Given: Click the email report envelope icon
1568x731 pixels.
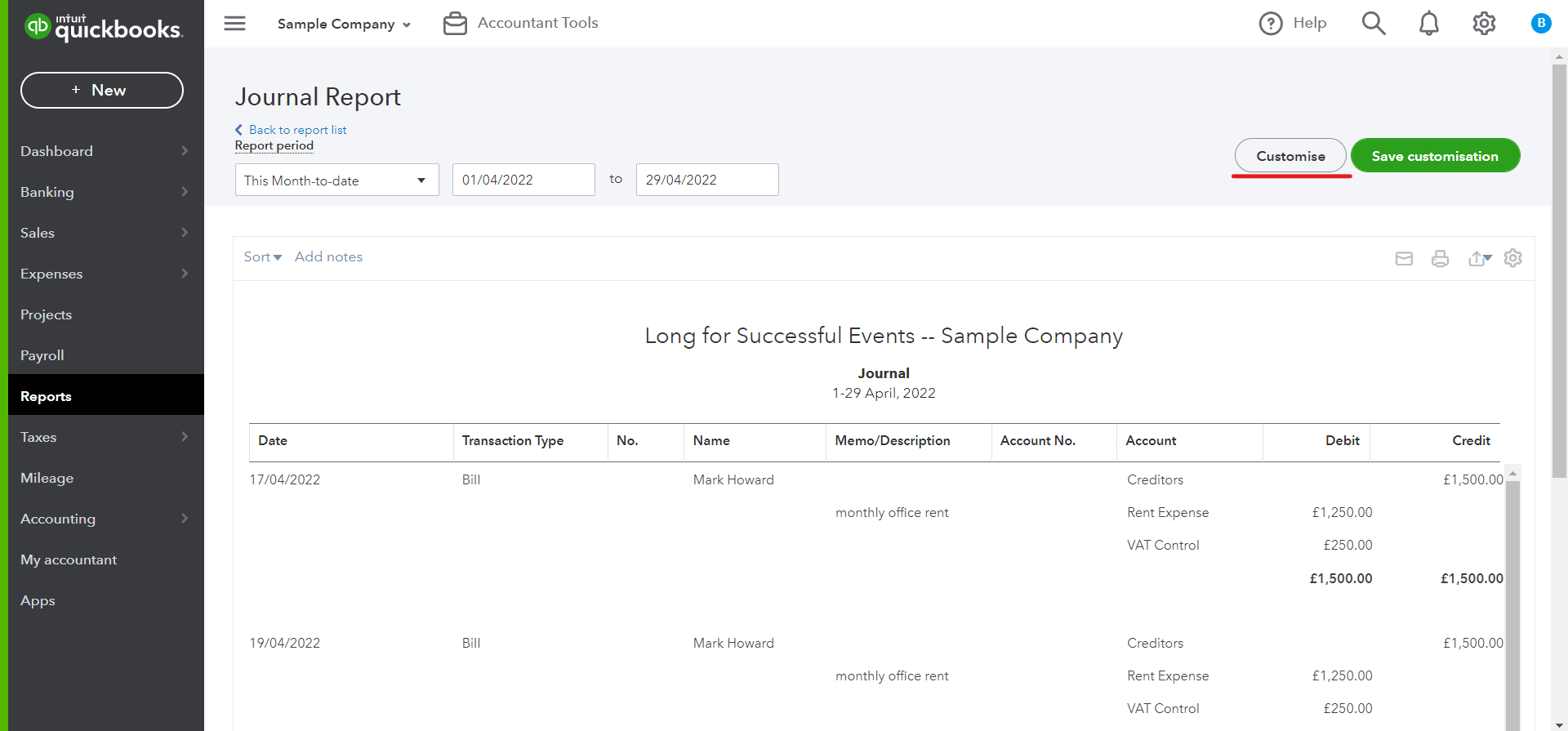Looking at the screenshot, I should (x=1404, y=258).
